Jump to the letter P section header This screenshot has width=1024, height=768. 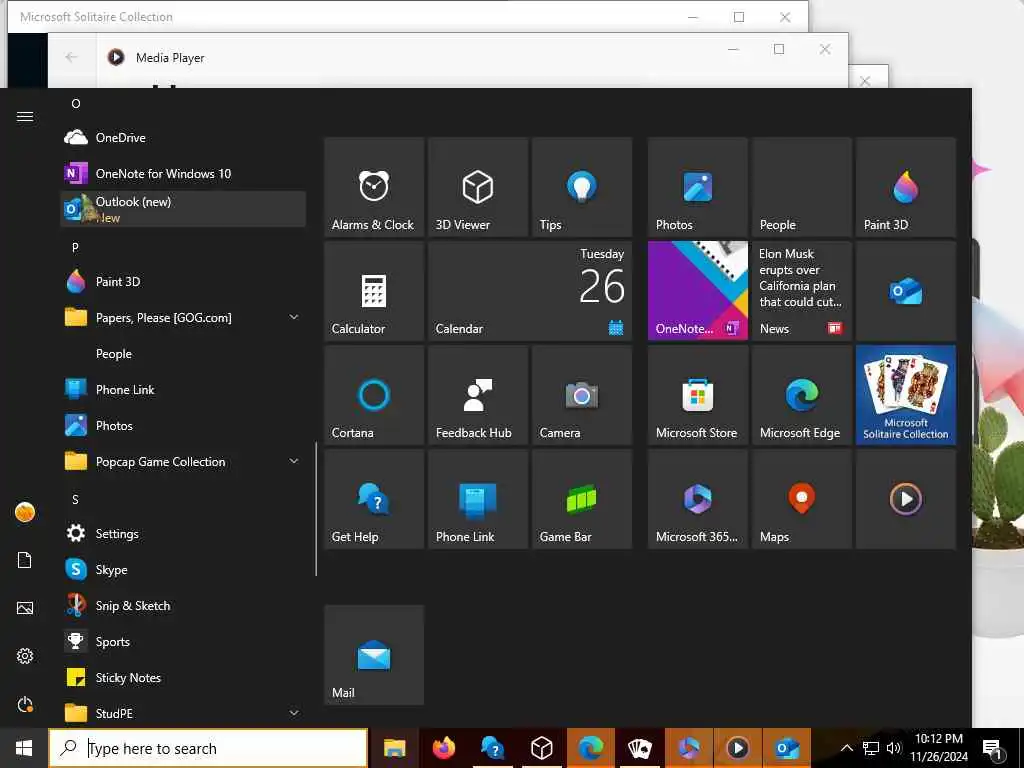point(75,248)
